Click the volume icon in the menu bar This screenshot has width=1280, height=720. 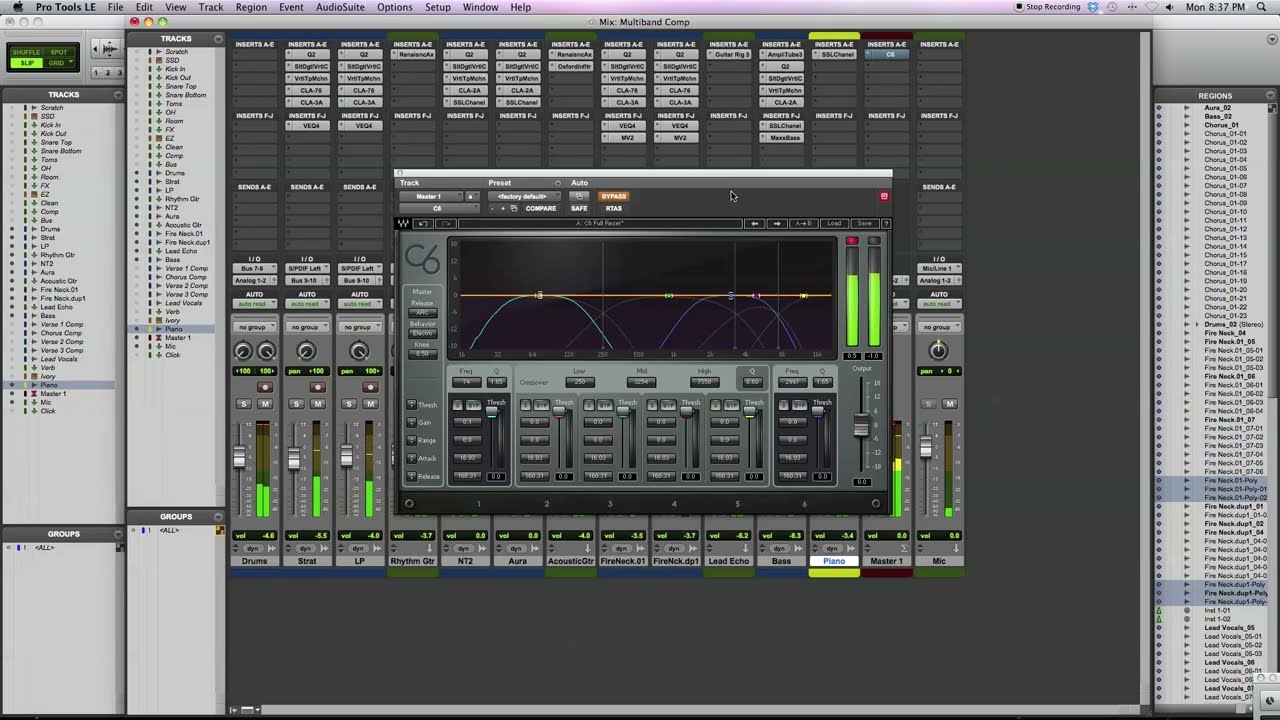pos(1168,7)
